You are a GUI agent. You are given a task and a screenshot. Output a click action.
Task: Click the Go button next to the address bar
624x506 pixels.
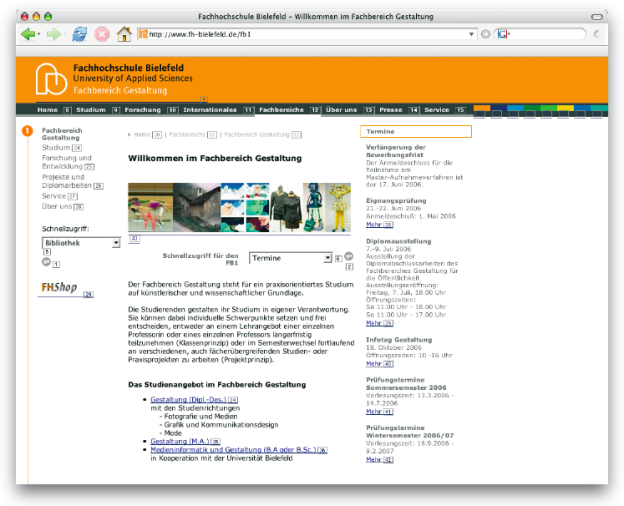[486, 34]
